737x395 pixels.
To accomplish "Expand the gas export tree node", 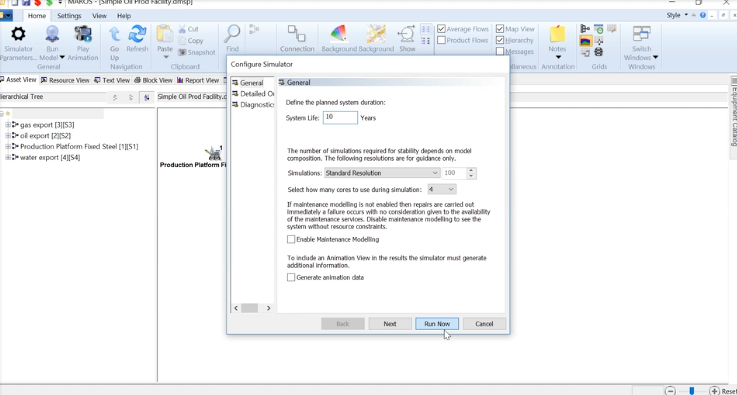I will click(8, 125).
